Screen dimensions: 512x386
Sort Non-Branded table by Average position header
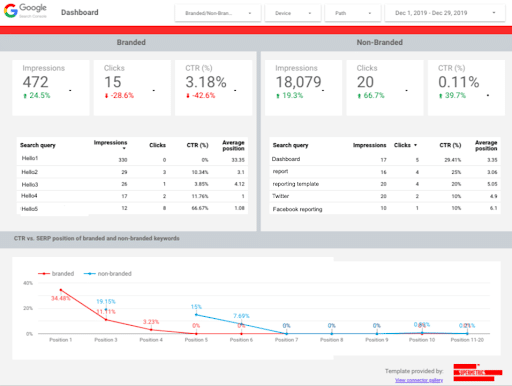click(486, 145)
